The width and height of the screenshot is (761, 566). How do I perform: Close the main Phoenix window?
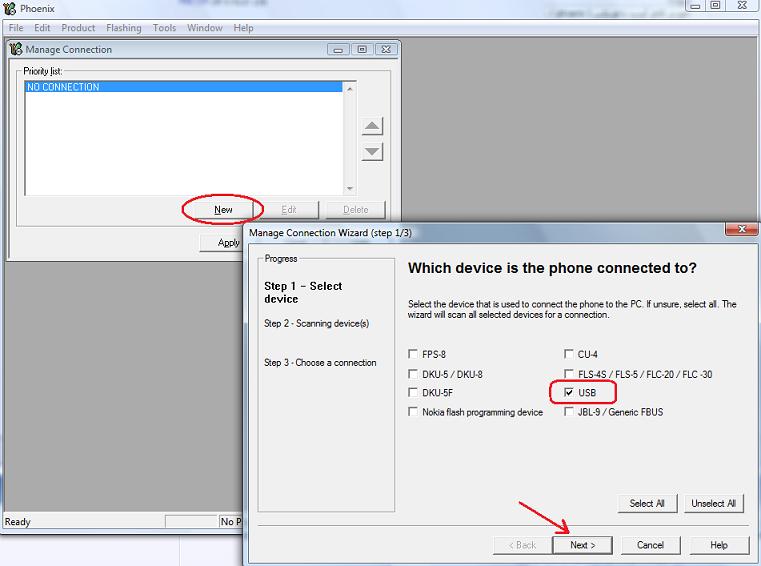coord(742,6)
